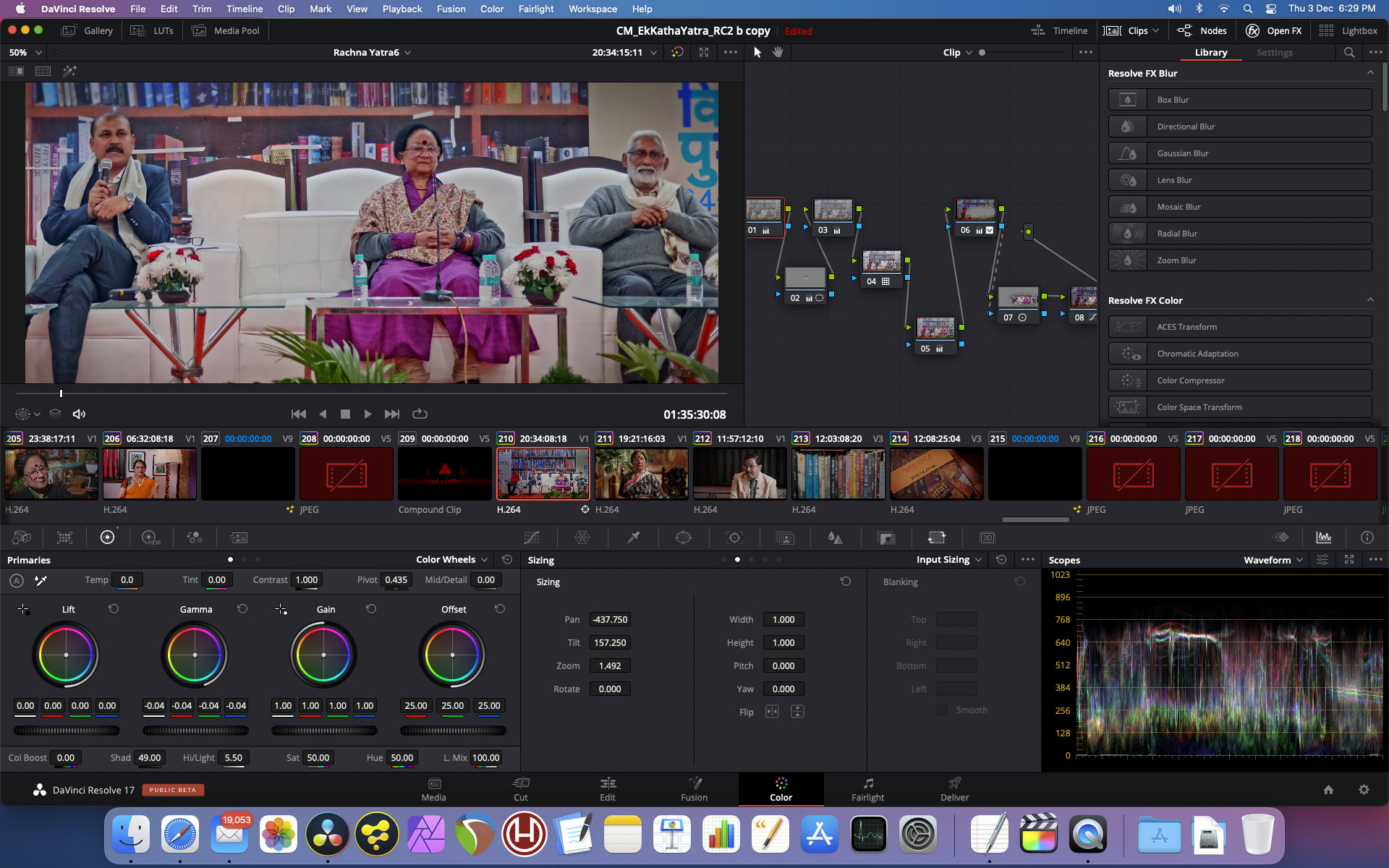Open the 3D stereoscopic palette

pyautogui.click(x=987, y=537)
